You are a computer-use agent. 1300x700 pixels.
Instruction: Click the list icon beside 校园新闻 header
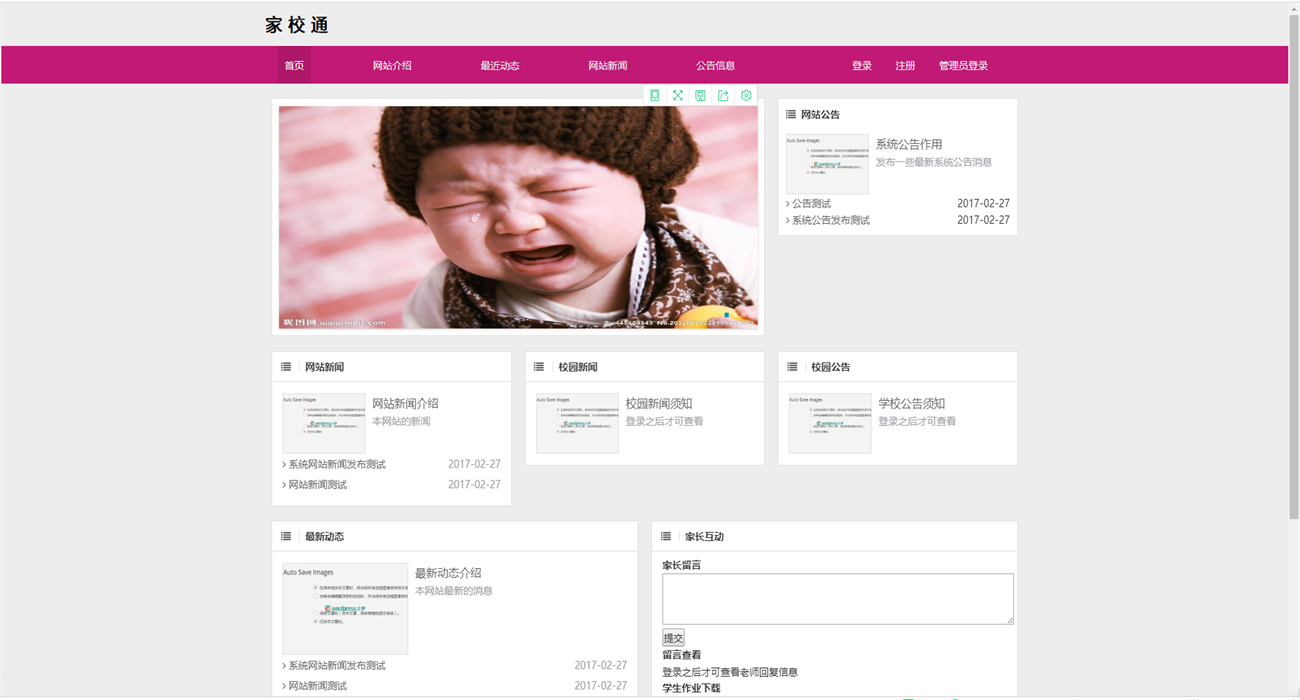tap(539, 367)
